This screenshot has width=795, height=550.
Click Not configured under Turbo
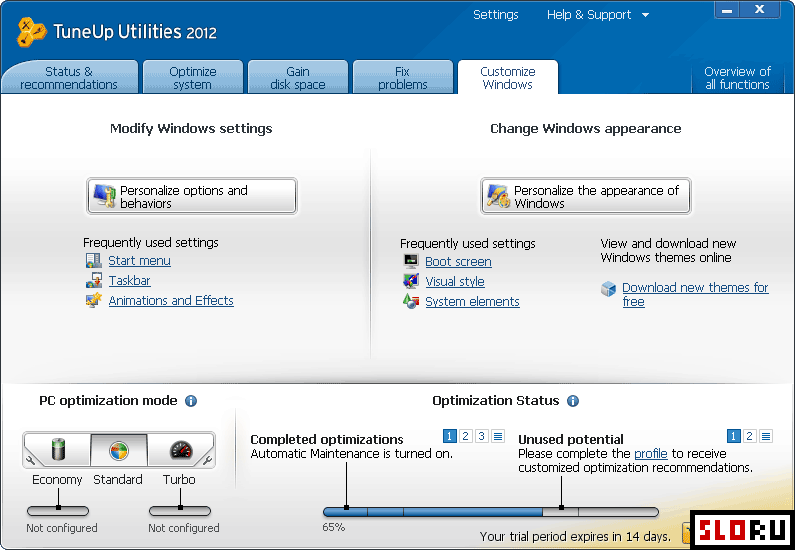(x=184, y=528)
